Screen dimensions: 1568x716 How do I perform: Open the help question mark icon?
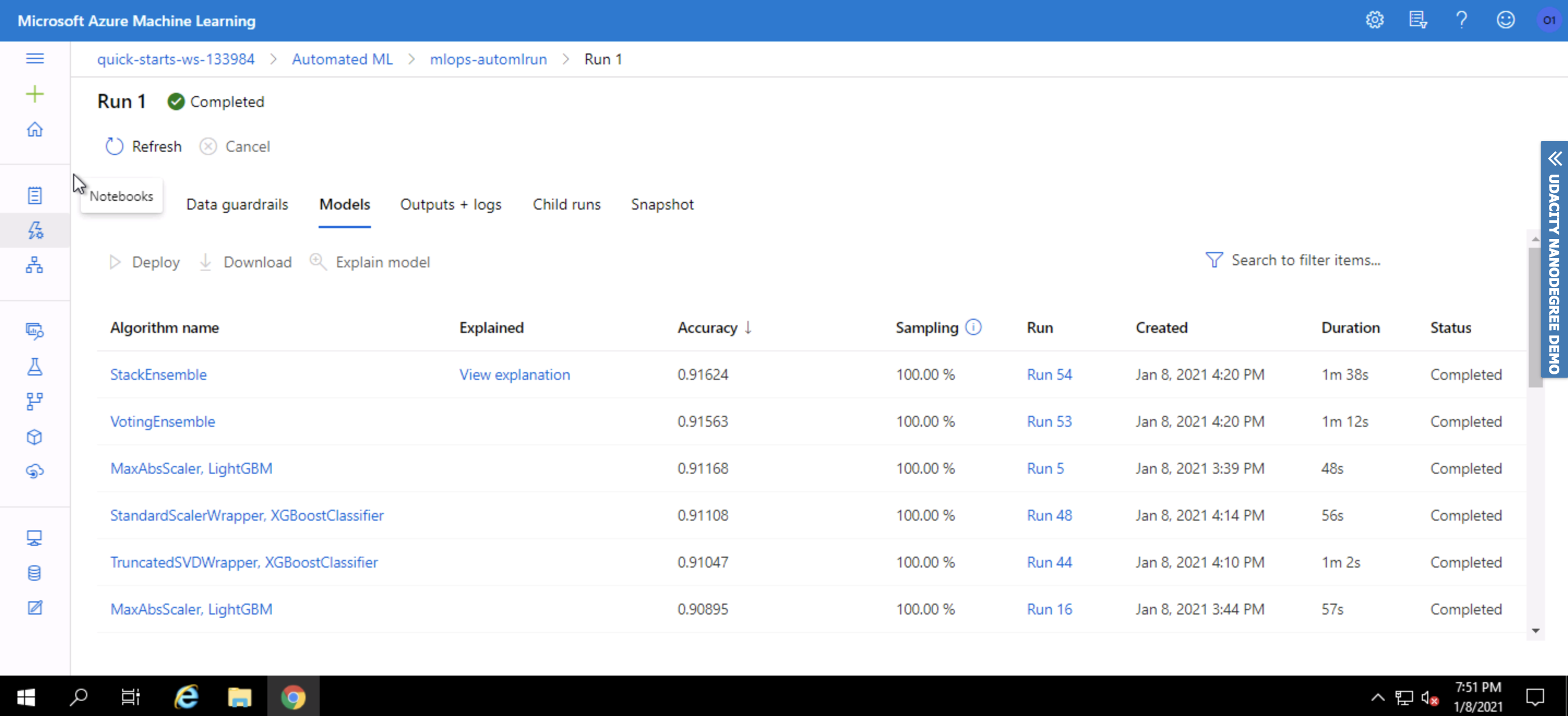point(1461,20)
